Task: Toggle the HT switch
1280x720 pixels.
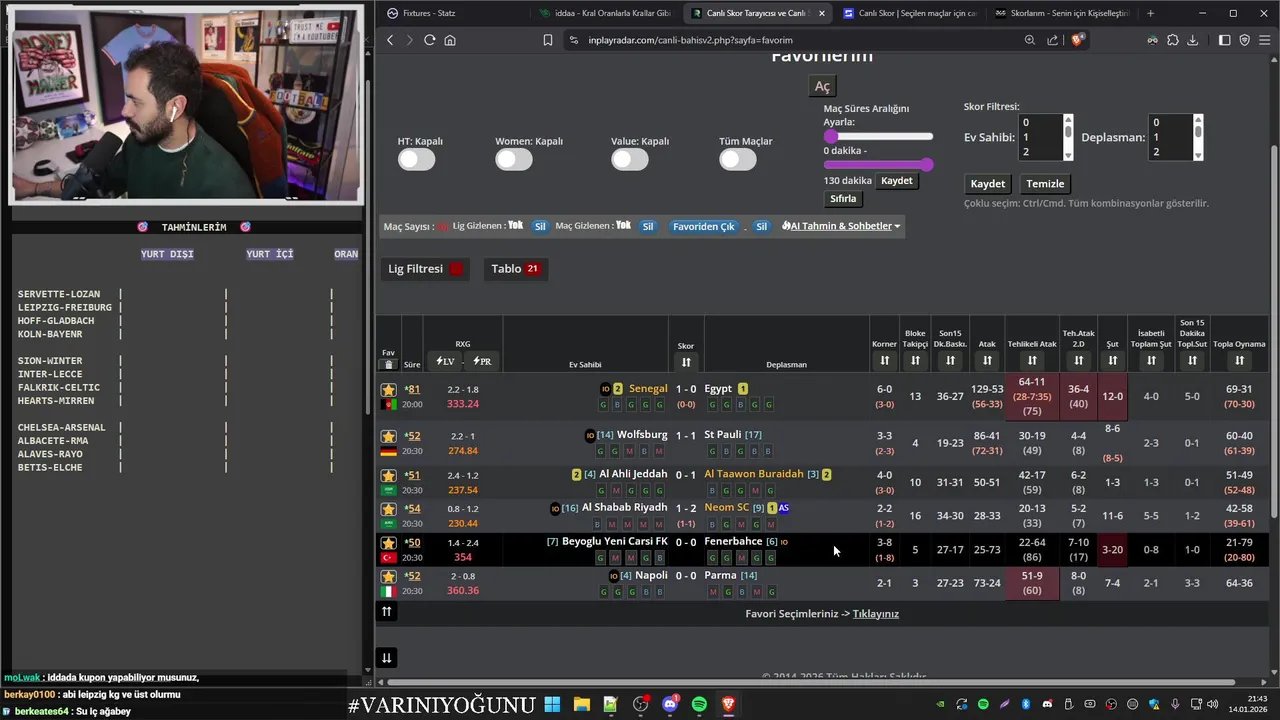Action: 417,159
